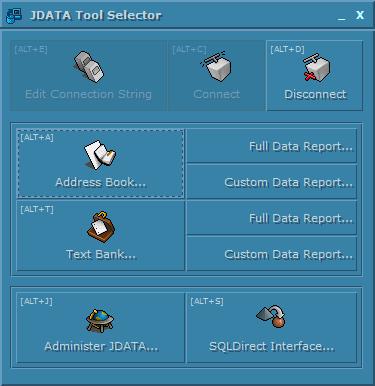Click the SQLDirect Interface... label
Screen dimensions: 375x386
point(271,346)
